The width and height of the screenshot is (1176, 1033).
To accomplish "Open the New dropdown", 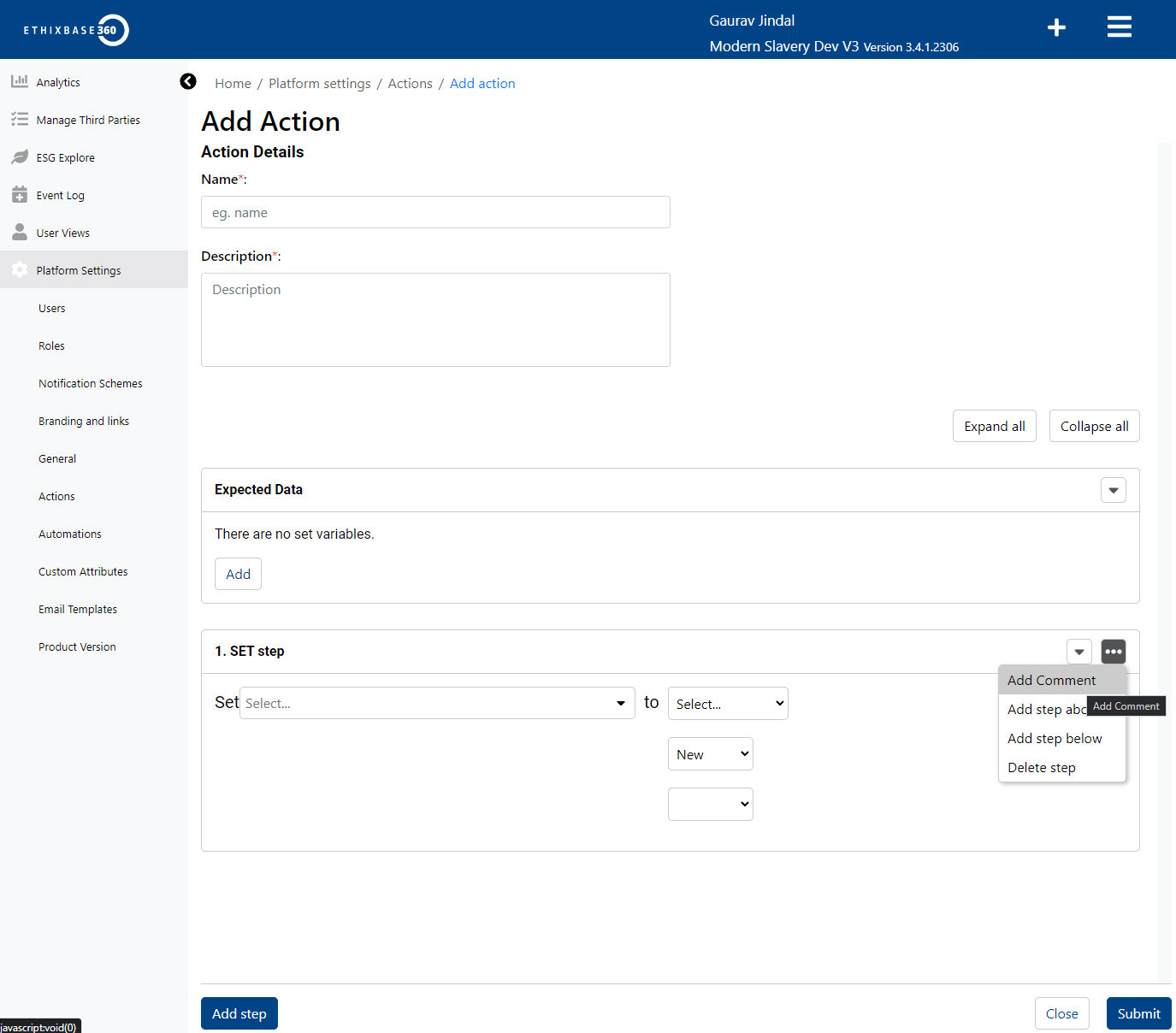I will click(710, 753).
